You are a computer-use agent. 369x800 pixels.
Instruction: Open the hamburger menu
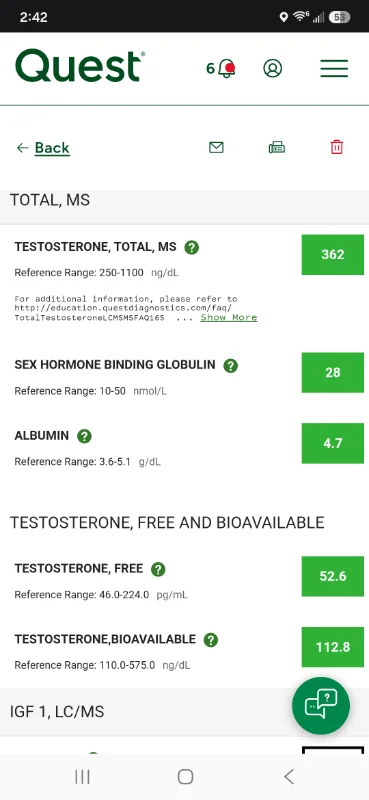pos(334,68)
